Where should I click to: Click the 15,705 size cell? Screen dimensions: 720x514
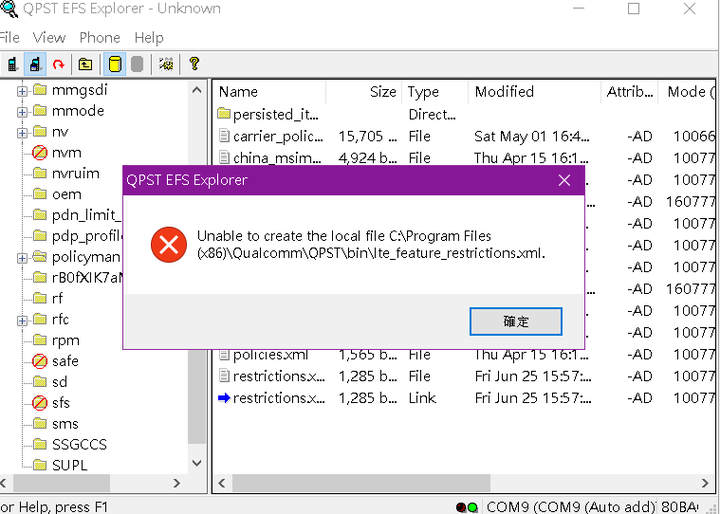pos(367,136)
